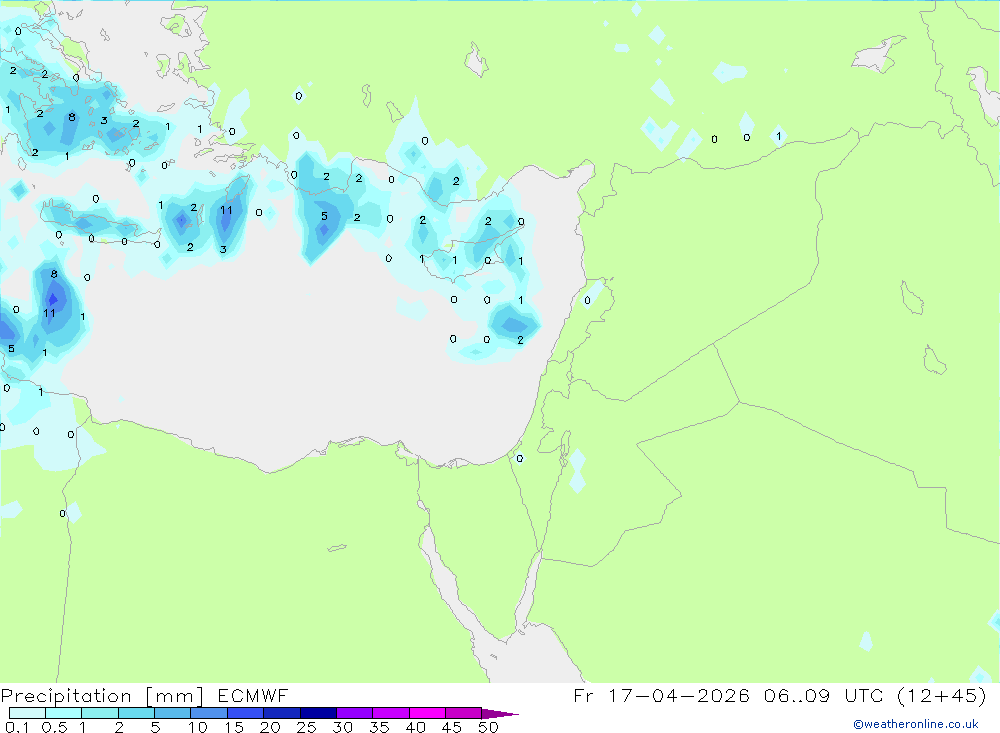The image size is (1000, 733).
Task: Pick the 35–40 mm legend swatch
Action: tap(391, 713)
